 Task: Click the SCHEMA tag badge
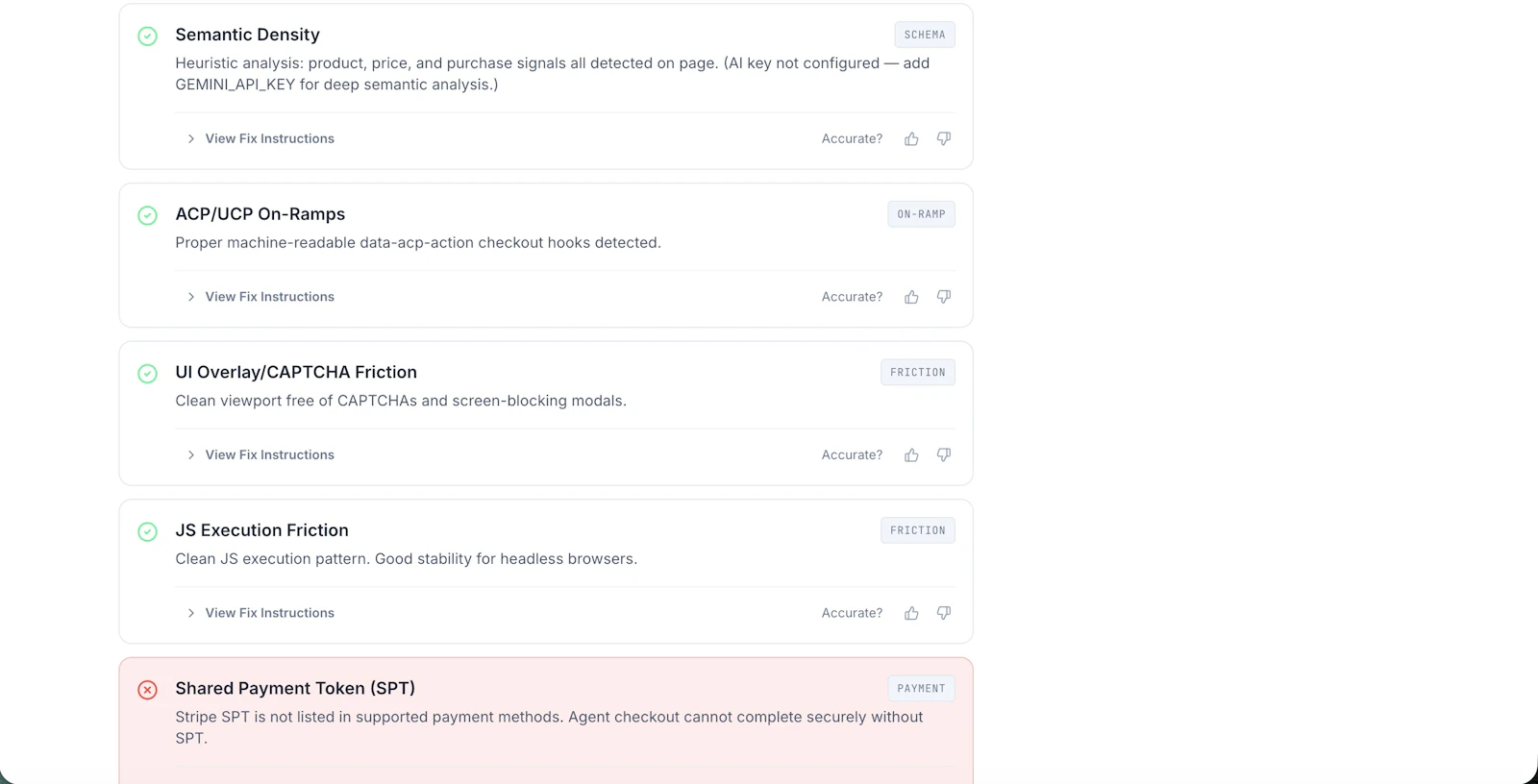pyautogui.click(x=925, y=35)
